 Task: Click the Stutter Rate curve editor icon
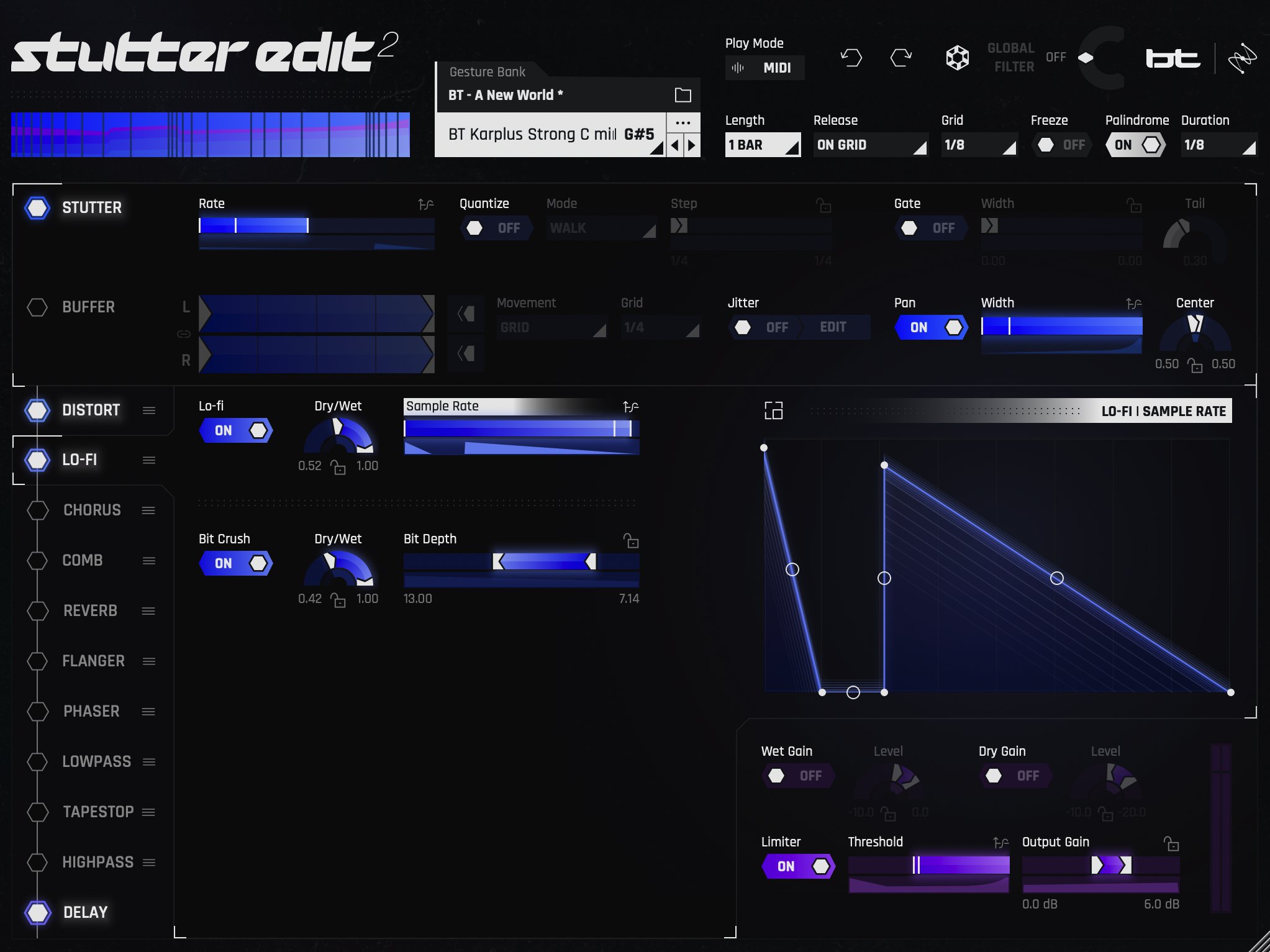[x=425, y=204]
